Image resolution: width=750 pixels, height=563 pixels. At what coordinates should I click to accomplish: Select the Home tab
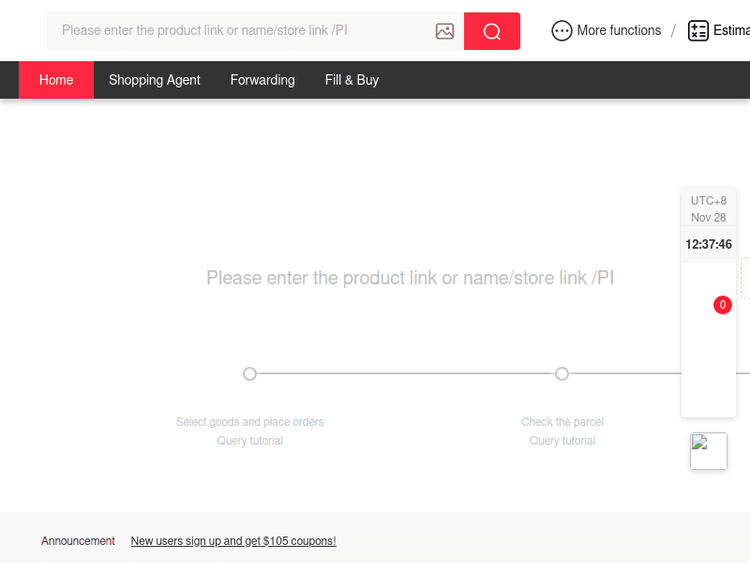click(x=56, y=80)
